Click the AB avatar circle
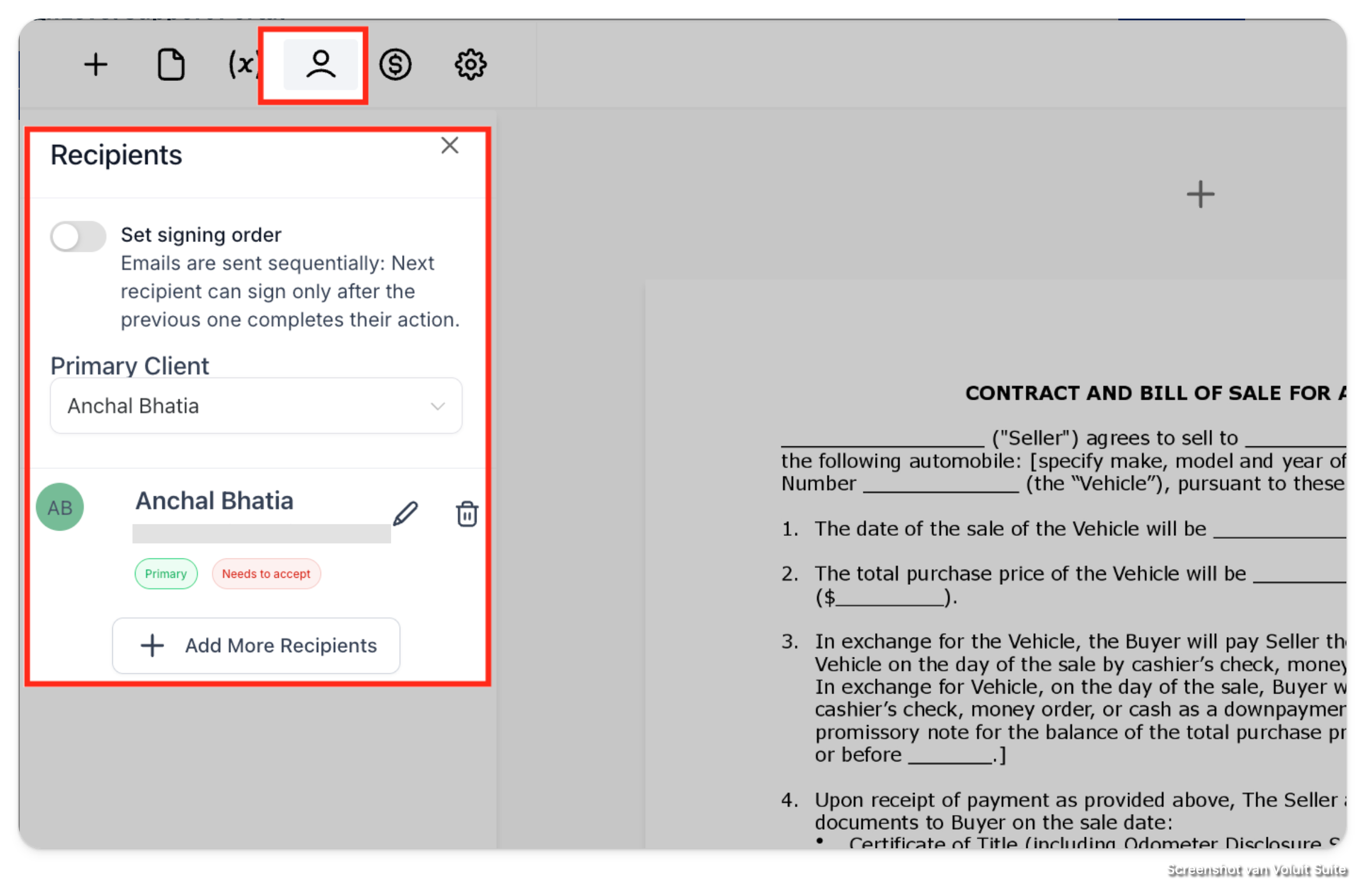The image size is (1365, 896). tap(60, 507)
